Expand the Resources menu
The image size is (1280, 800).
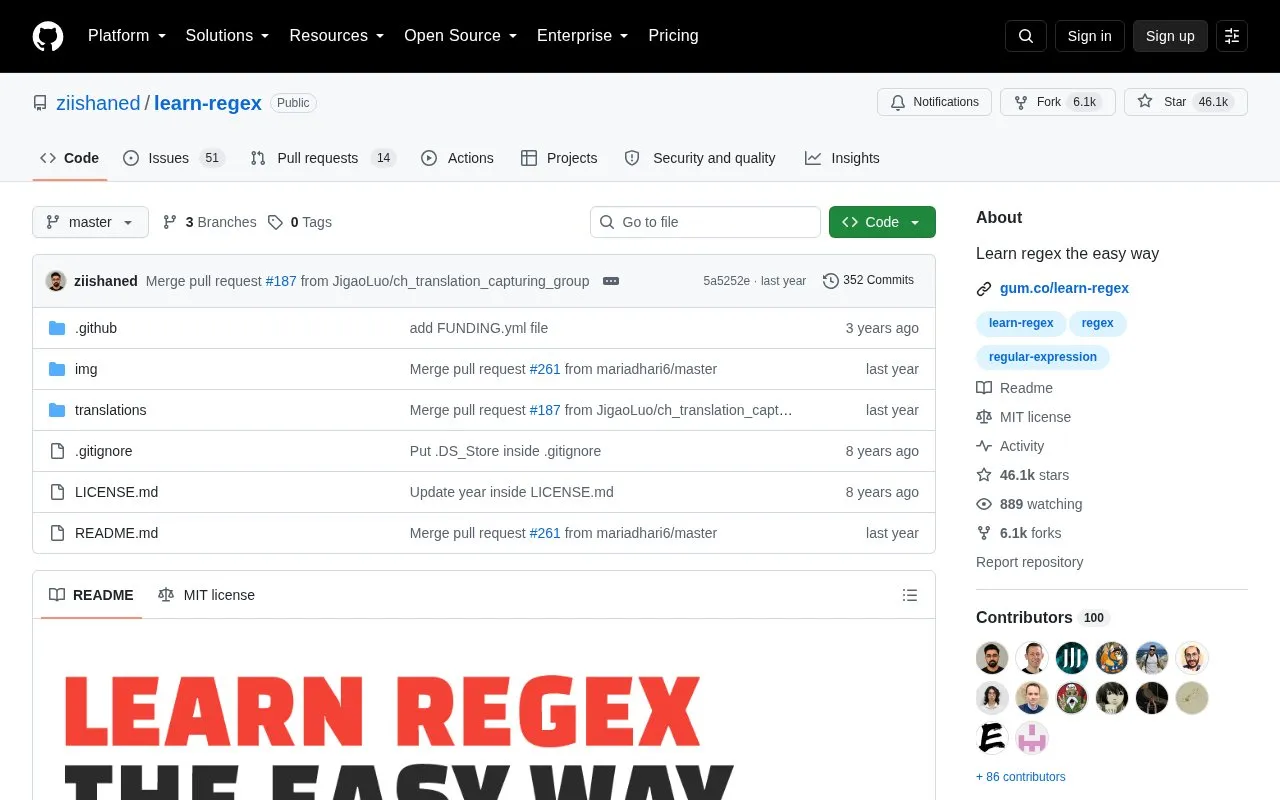click(337, 36)
